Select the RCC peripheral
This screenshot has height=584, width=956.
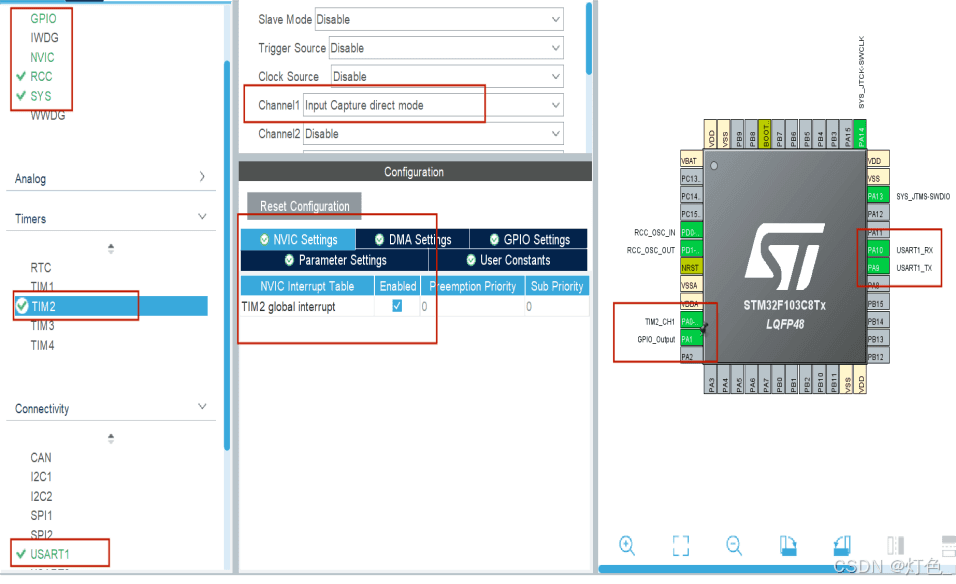pyautogui.click(x=41, y=77)
